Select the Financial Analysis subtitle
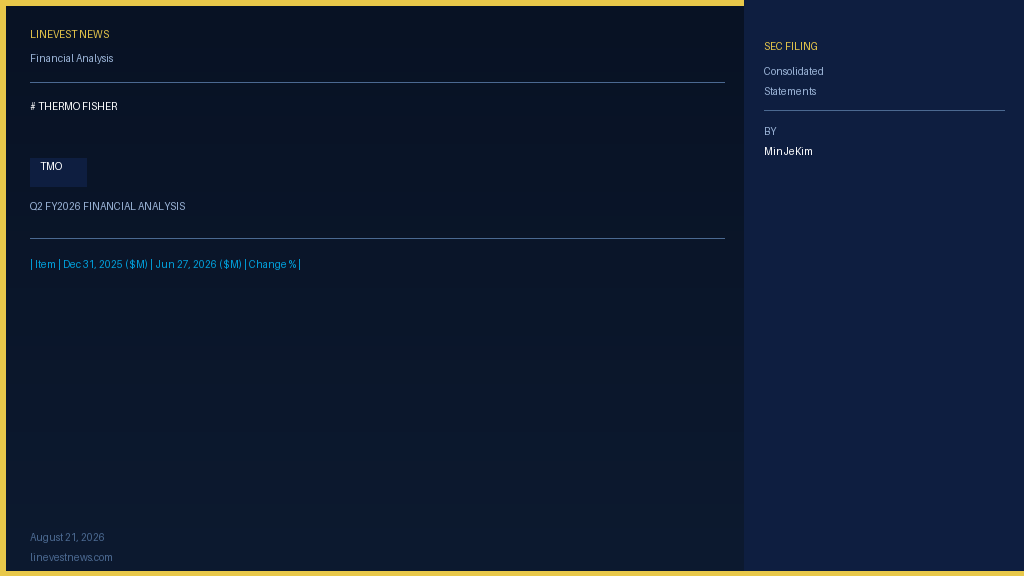 (71, 59)
